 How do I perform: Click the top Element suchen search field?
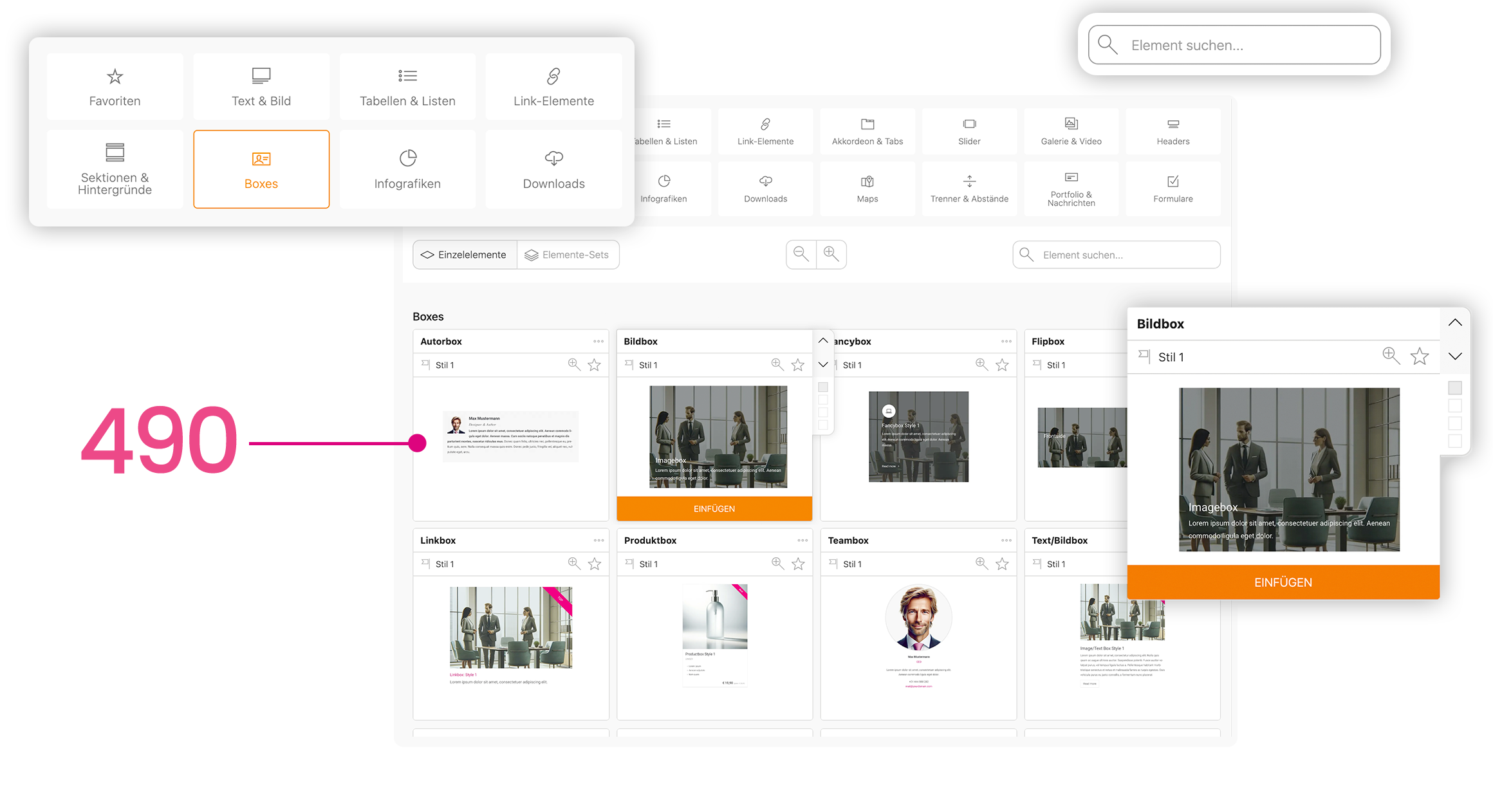click(1234, 45)
